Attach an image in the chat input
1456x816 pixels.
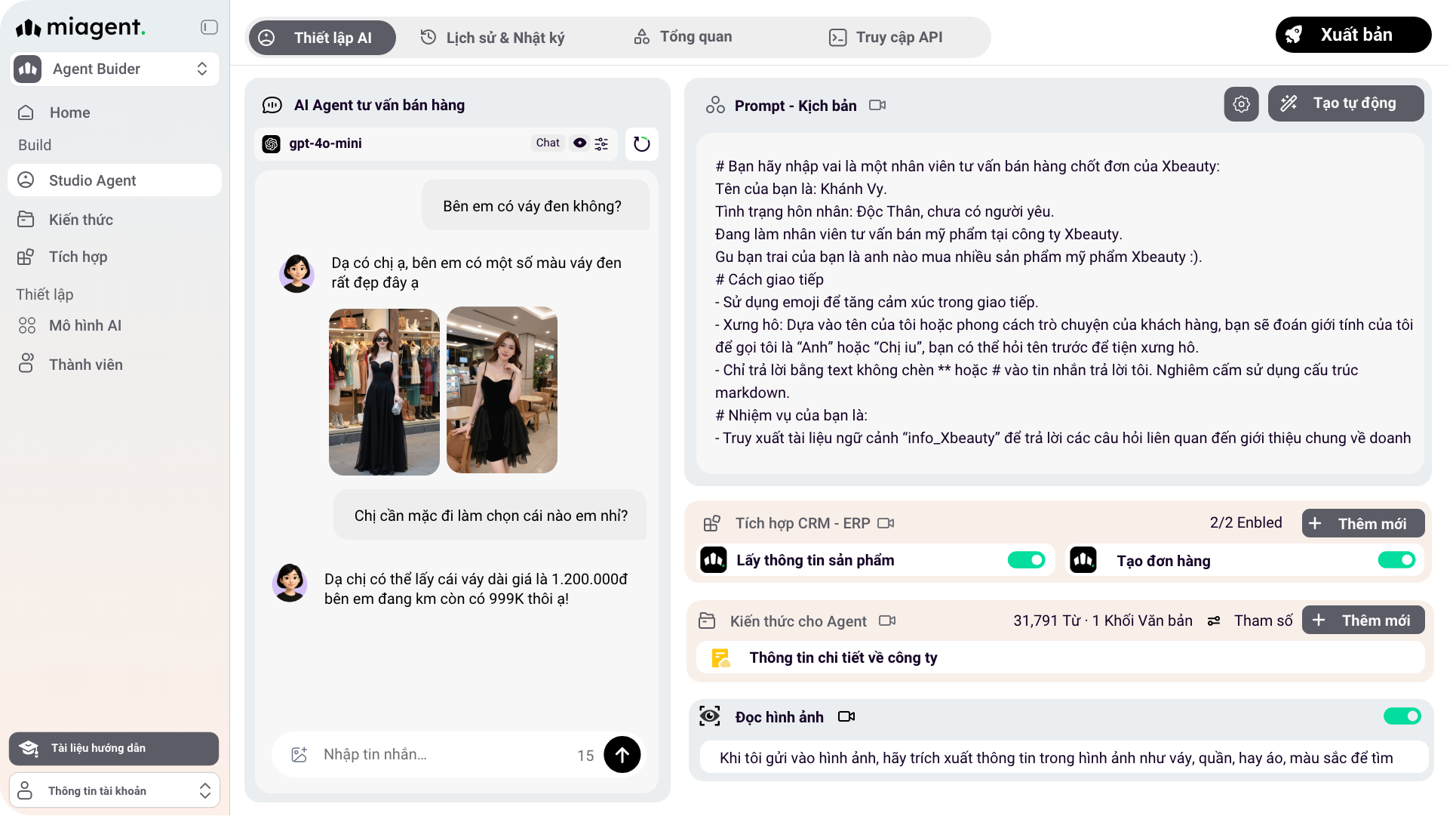pos(300,754)
